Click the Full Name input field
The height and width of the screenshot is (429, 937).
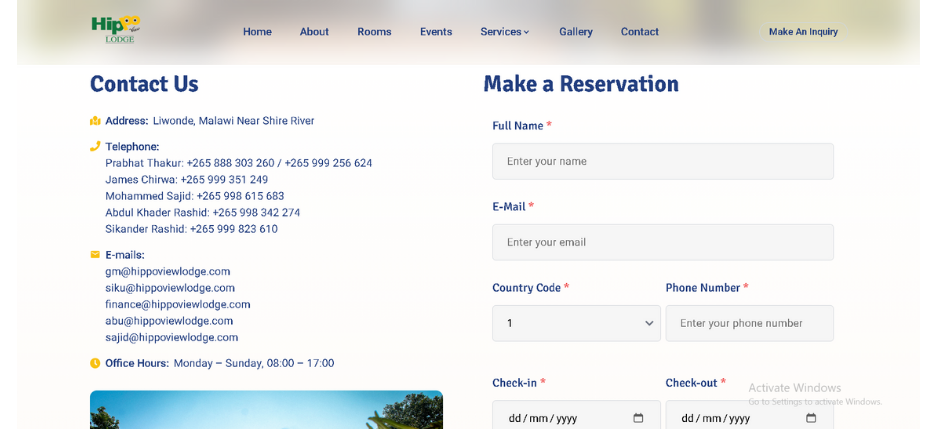662,161
